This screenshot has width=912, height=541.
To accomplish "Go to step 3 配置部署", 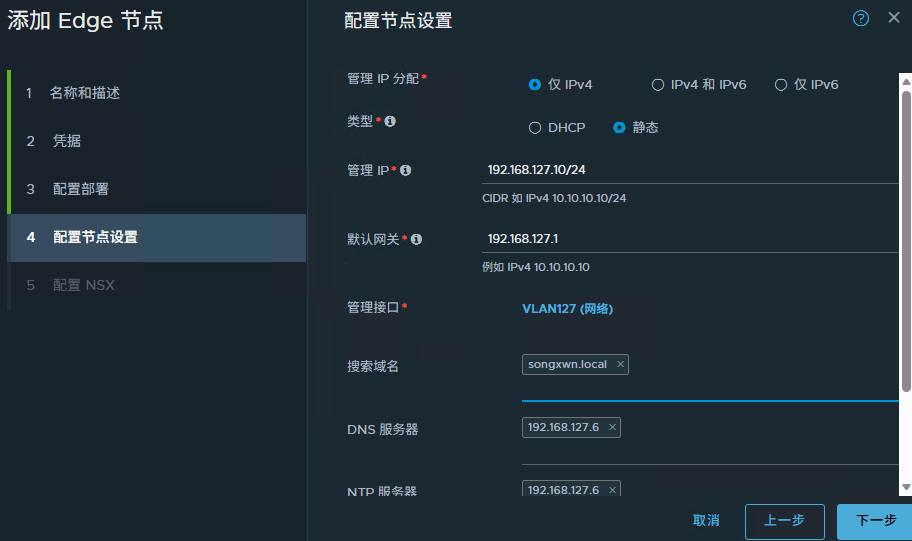I will tap(80, 189).
